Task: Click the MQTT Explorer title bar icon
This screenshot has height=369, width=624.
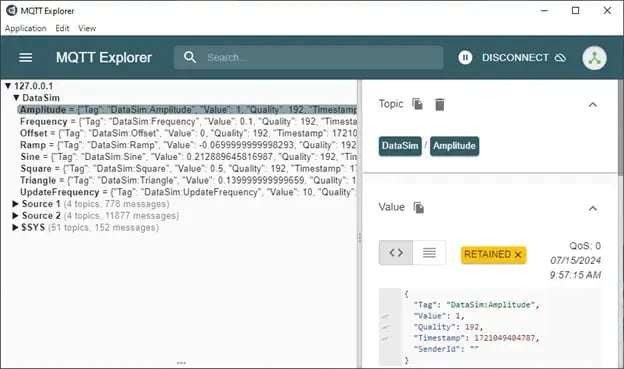Action: 11,10
